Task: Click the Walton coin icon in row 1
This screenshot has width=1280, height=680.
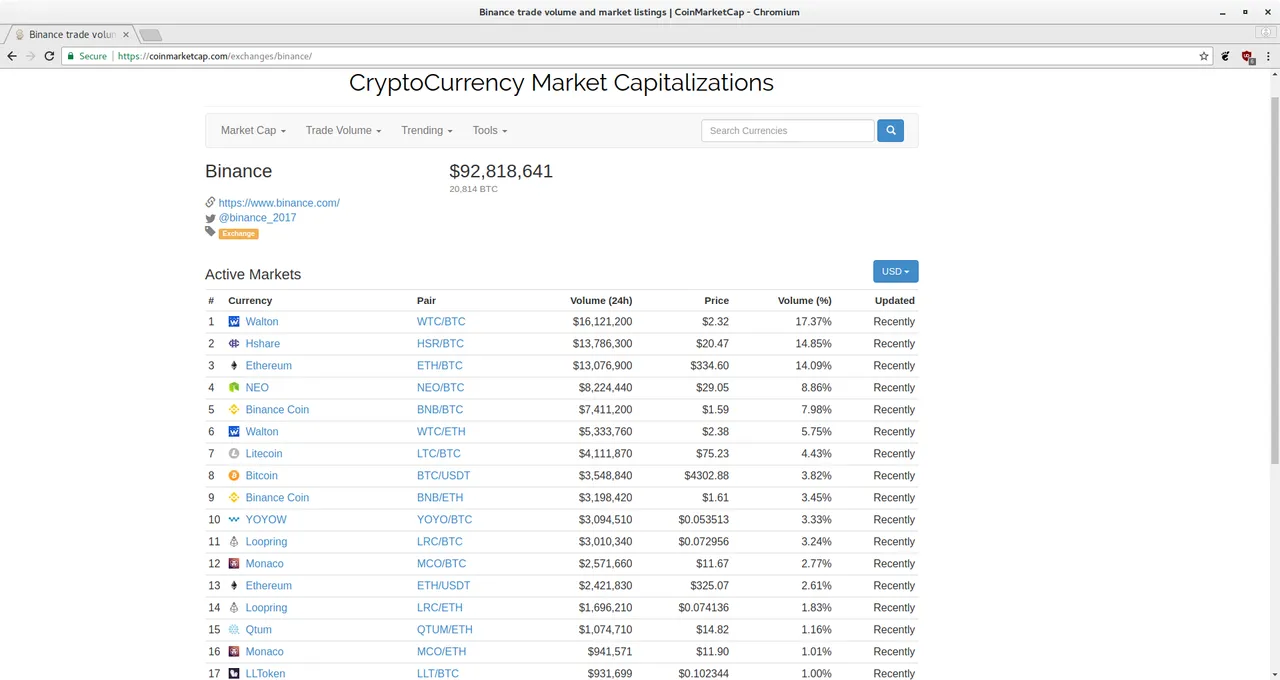Action: point(234,322)
